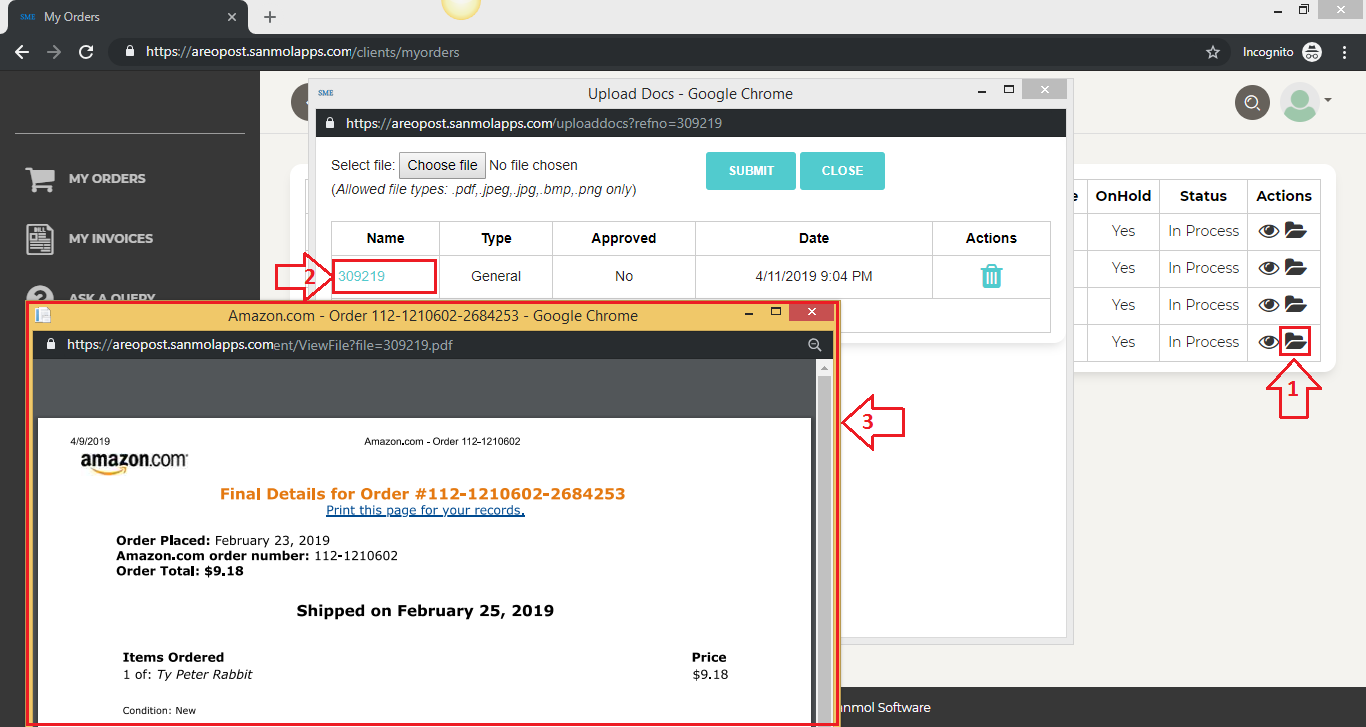Viewport: 1366px width, 727px height.
Task: Open third order row folder icon
Action: coord(1296,305)
